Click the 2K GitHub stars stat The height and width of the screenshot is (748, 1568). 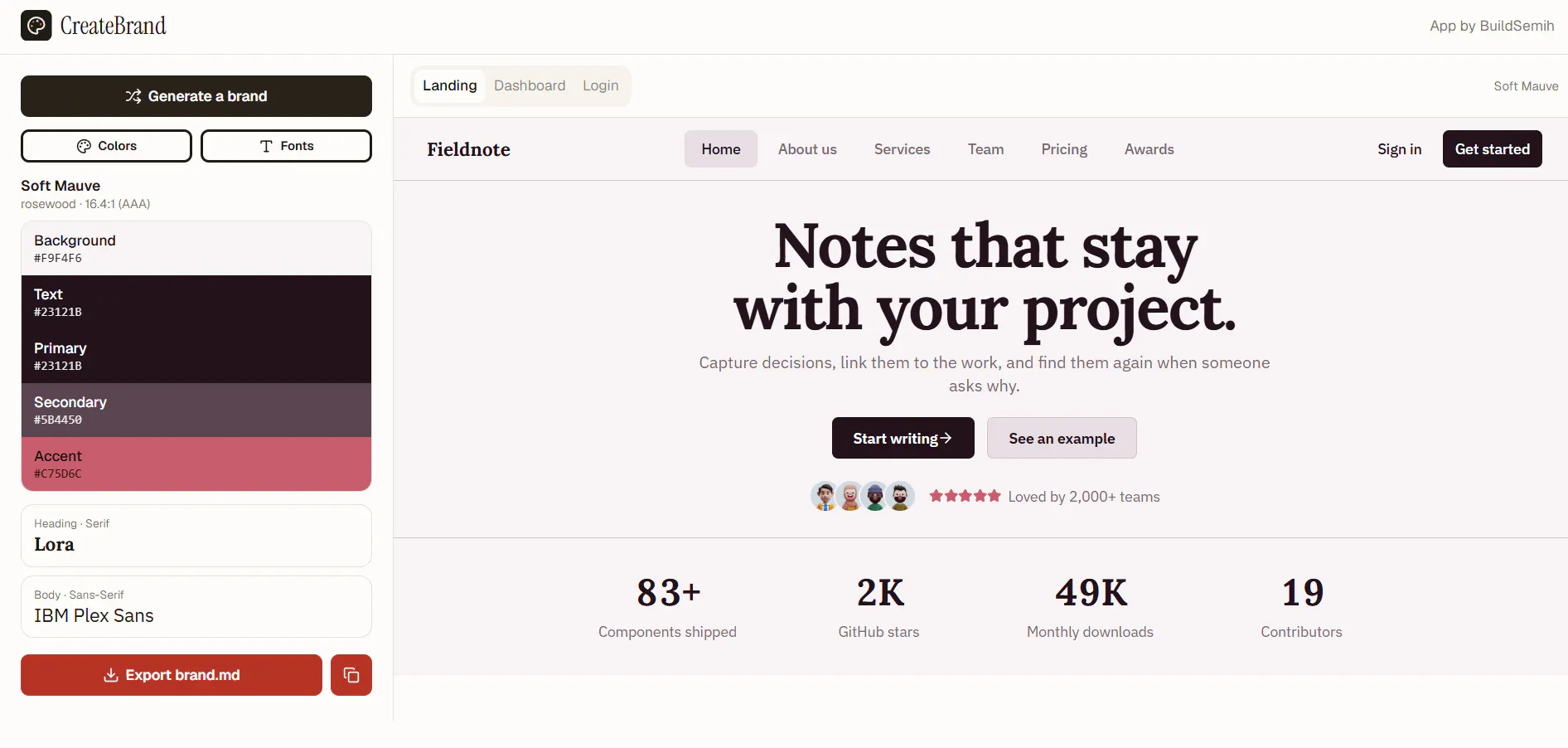[x=878, y=608]
